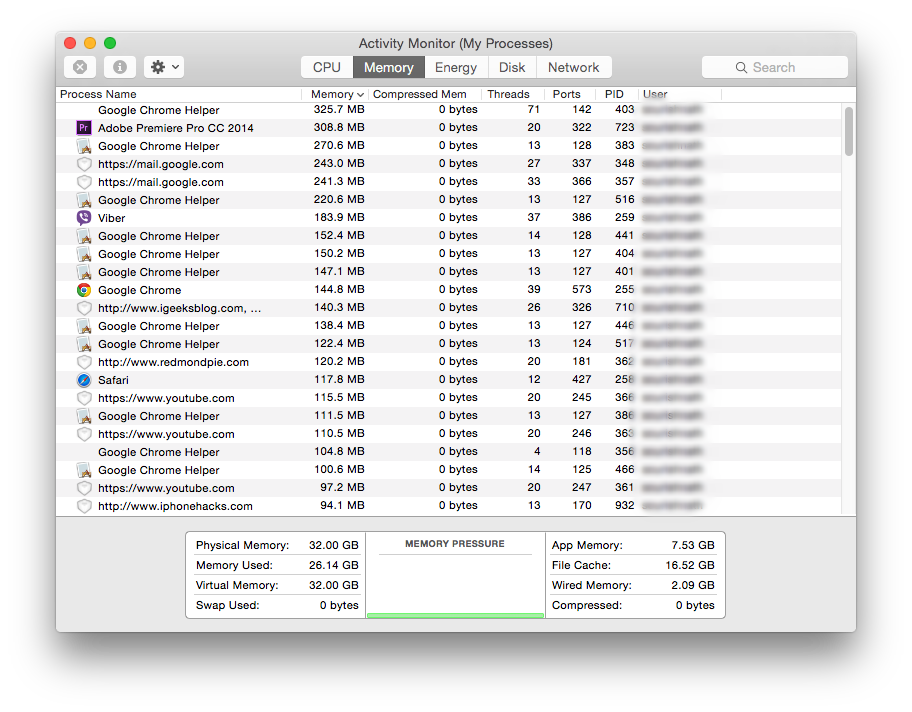The width and height of the screenshot is (912, 712).
Task: Click the Virtual Memory 32.00 GB value
Action: 333,585
